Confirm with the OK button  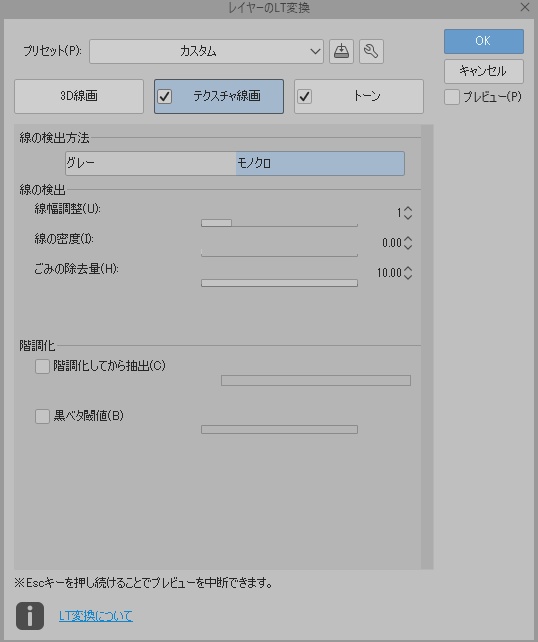coord(484,41)
